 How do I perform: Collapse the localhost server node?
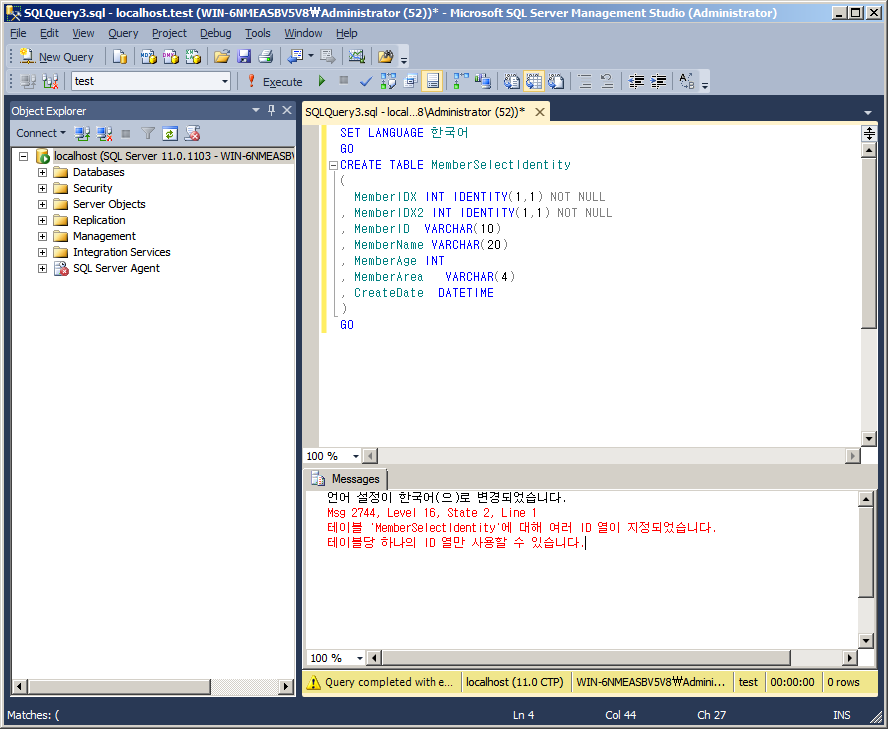tap(23, 156)
